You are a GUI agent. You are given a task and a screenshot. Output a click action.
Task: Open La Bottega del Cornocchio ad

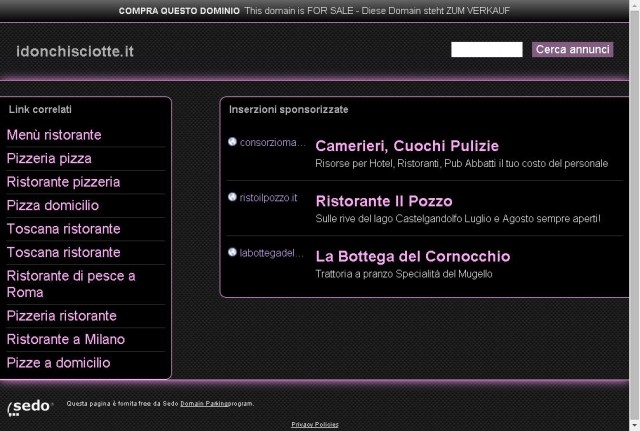point(413,256)
